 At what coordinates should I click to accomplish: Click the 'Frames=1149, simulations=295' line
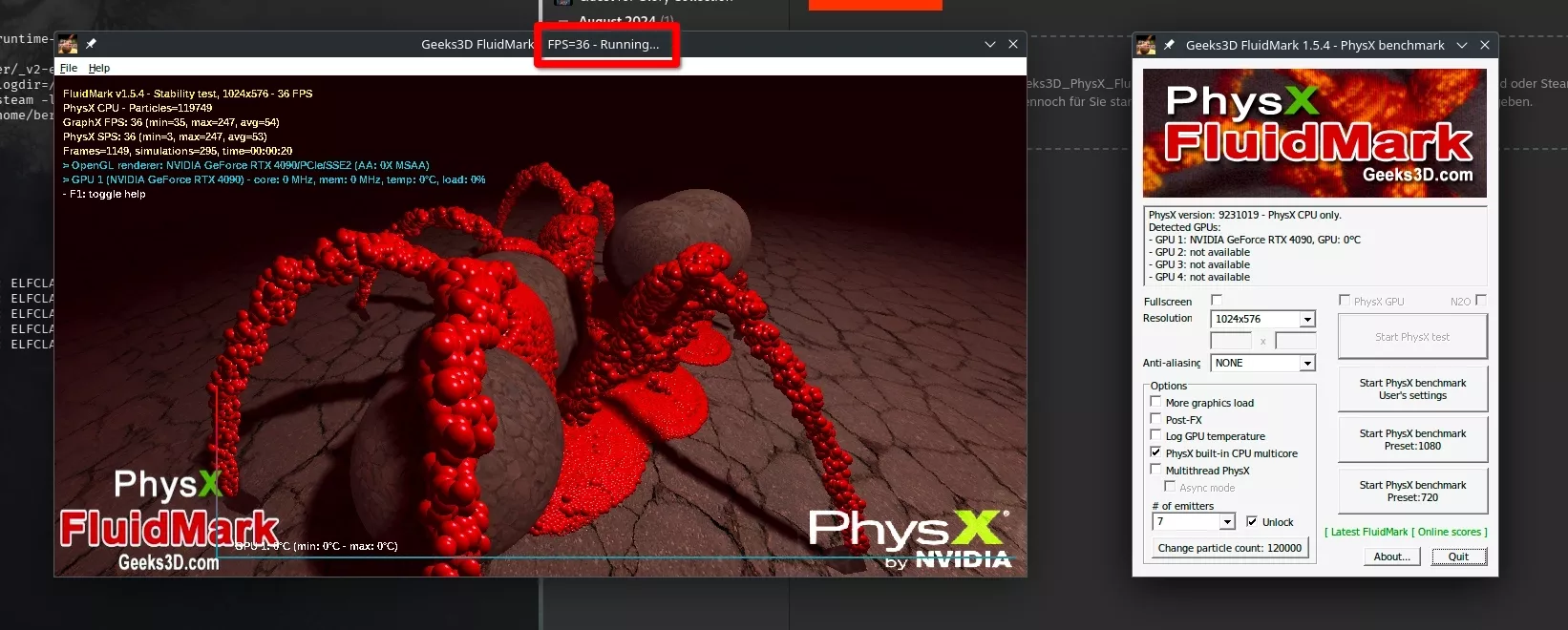178,151
